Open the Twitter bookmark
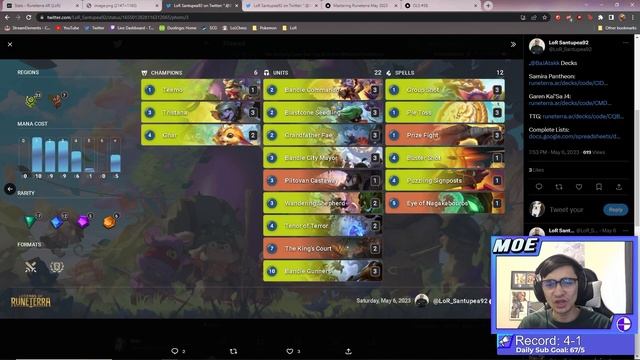 point(95,28)
